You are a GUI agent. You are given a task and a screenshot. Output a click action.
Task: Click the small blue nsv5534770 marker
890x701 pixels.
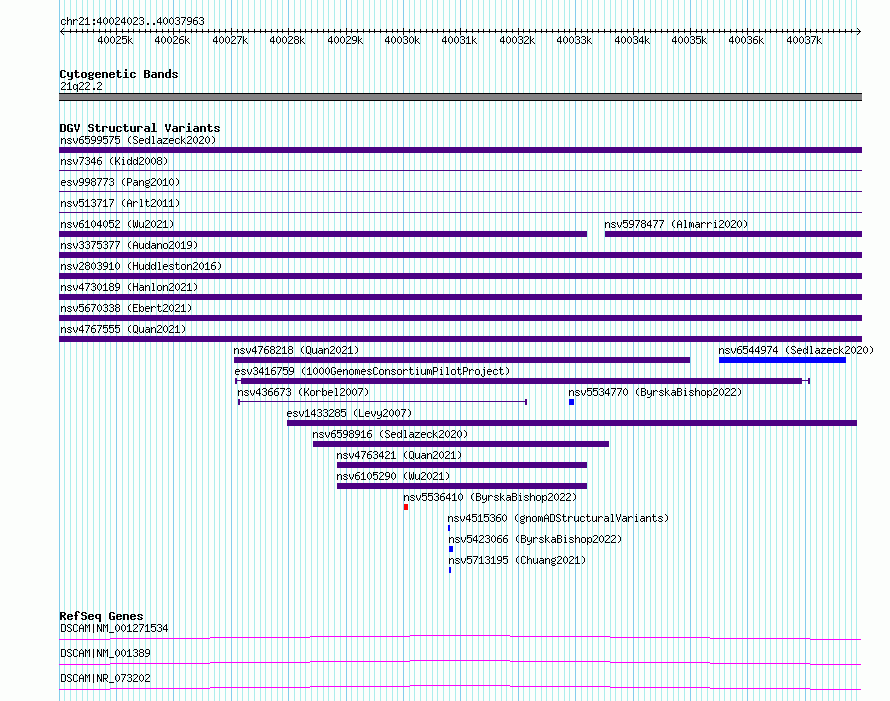[x=572, y=402]
